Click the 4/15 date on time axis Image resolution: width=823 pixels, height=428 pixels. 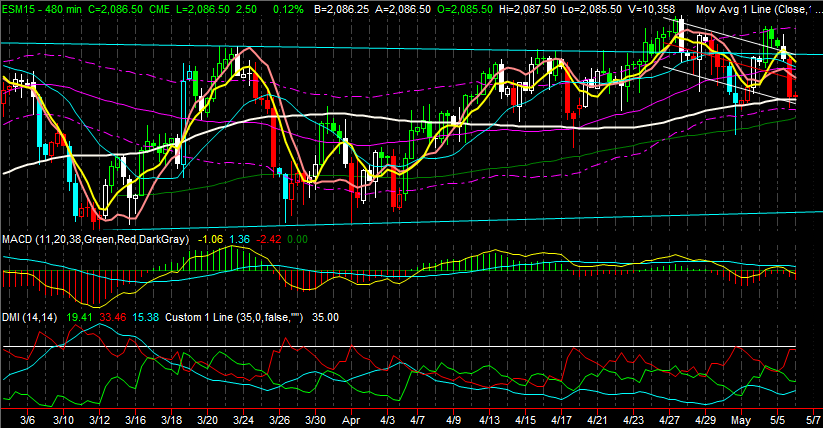525,420
